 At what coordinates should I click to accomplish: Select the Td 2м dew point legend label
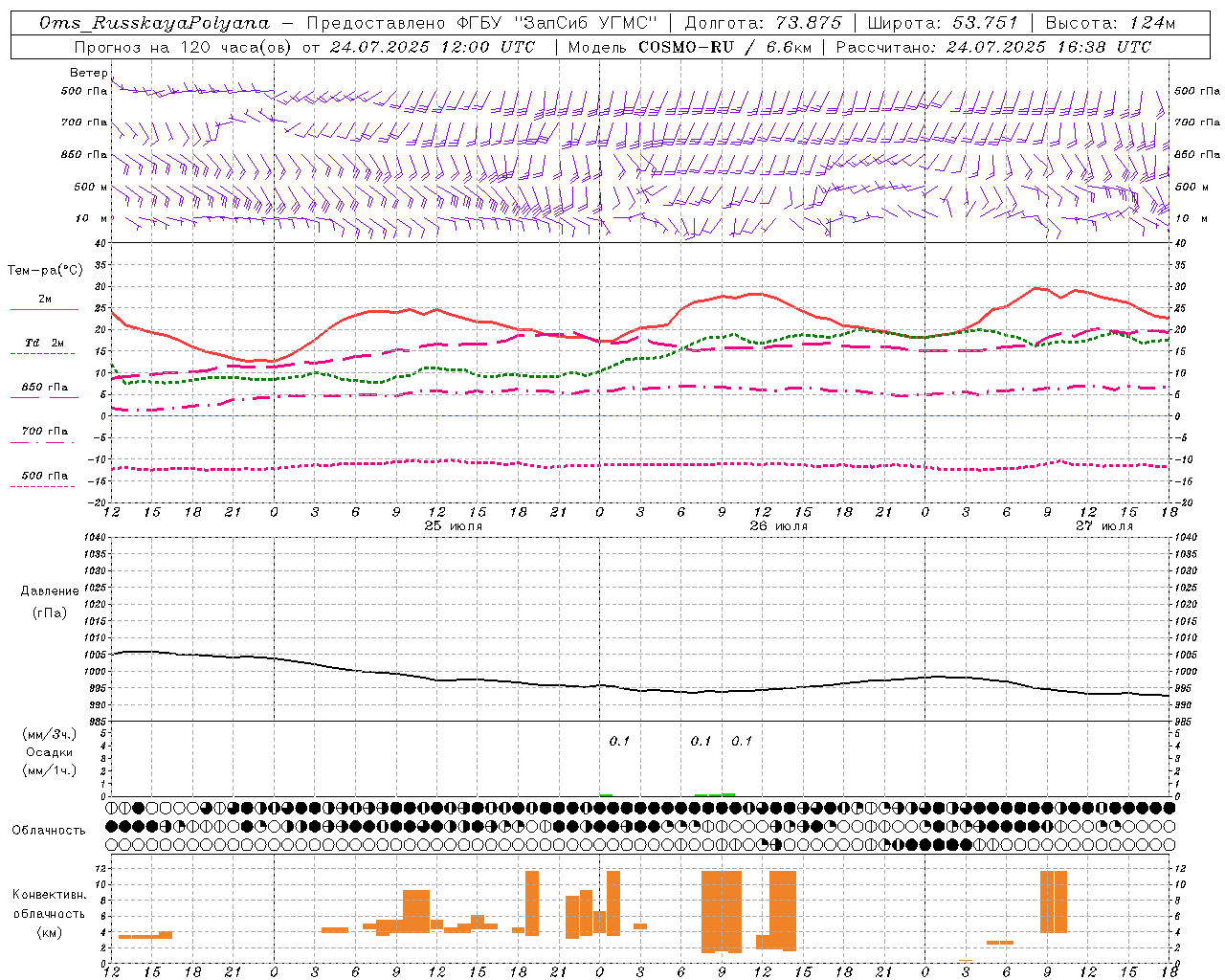(x=45, y=343)
